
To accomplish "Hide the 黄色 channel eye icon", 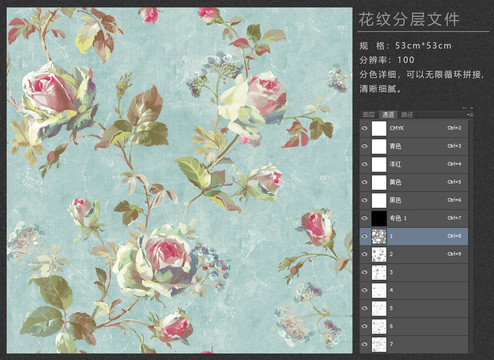I will (x=365, y=182).
